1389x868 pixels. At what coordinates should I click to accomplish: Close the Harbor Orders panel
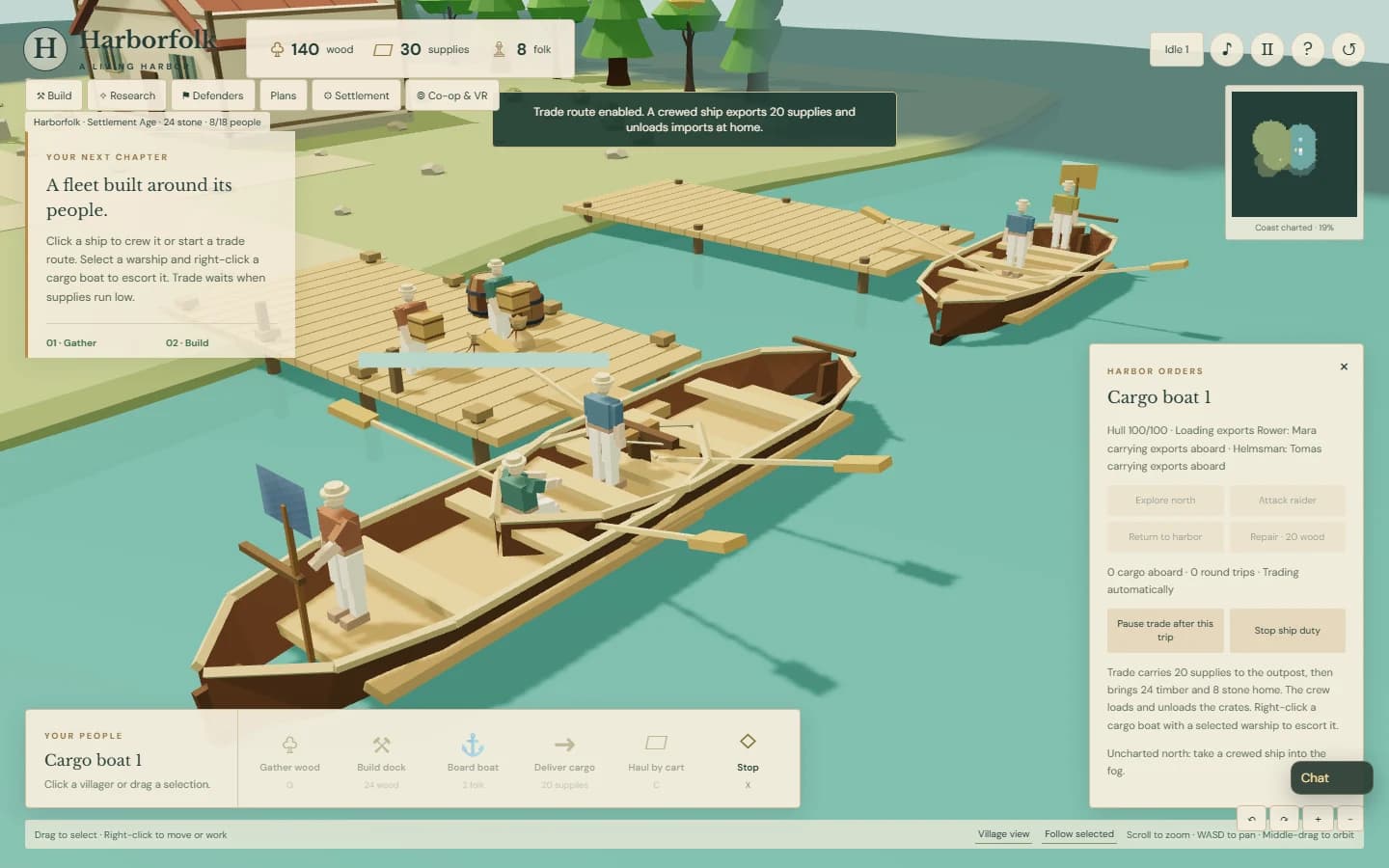pos(1344,366)
